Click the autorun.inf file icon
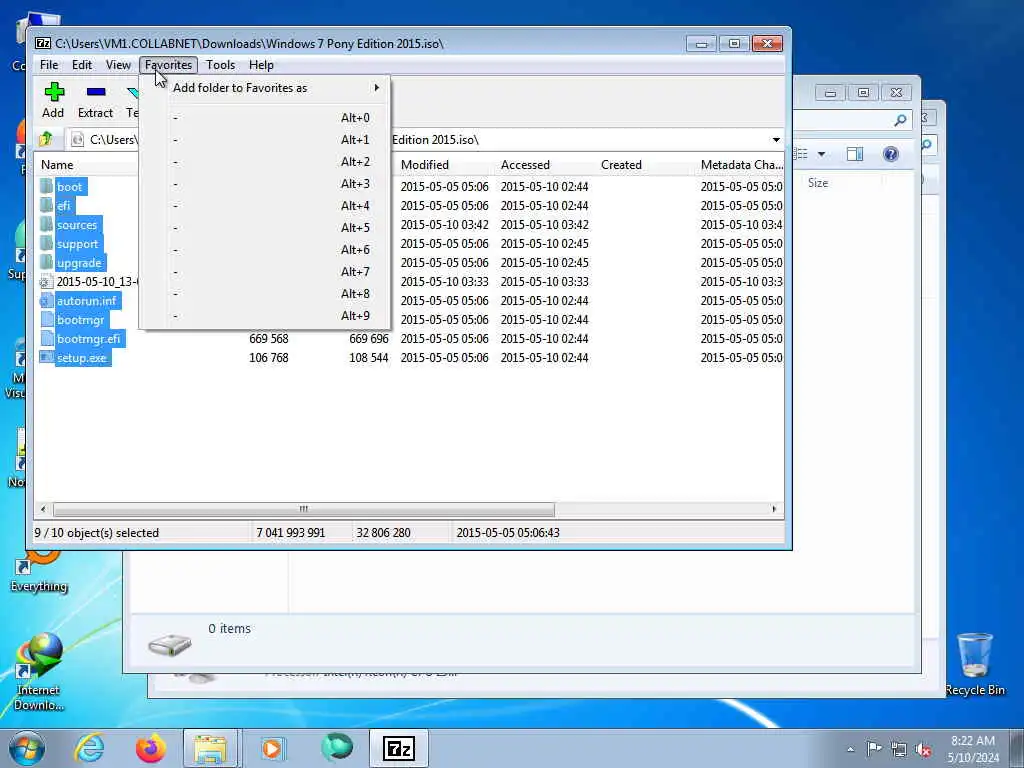The width and height of the screenshot is (1024, 768). (46, 300)
